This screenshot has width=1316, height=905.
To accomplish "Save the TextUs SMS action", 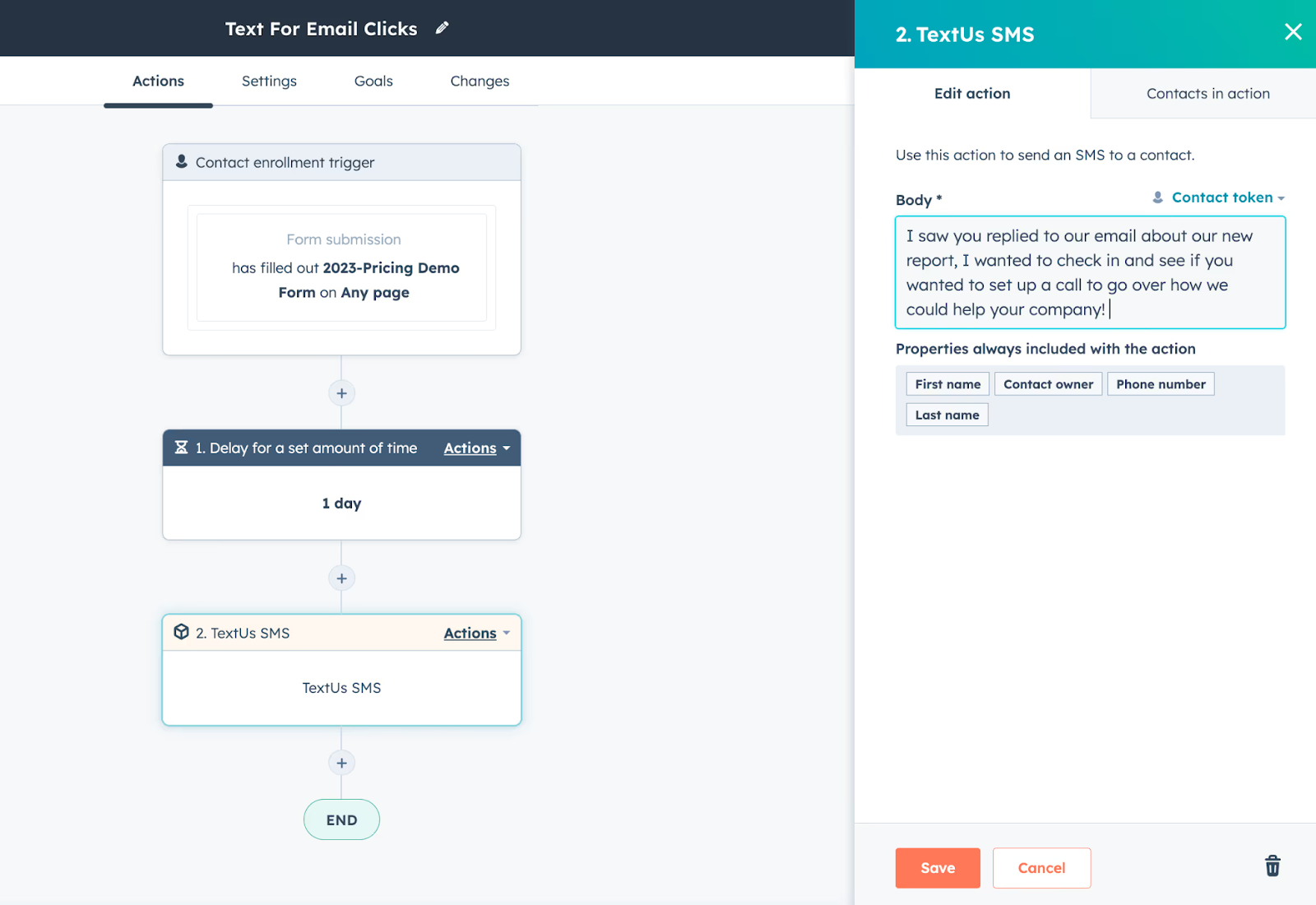I will [x=937, y=867].
